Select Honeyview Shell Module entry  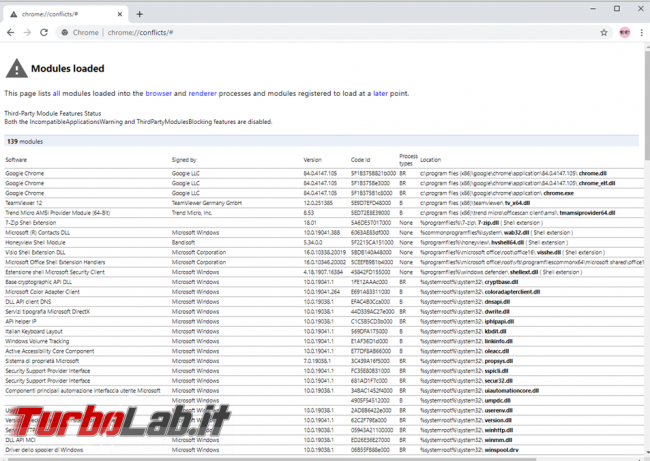point(35,243)
